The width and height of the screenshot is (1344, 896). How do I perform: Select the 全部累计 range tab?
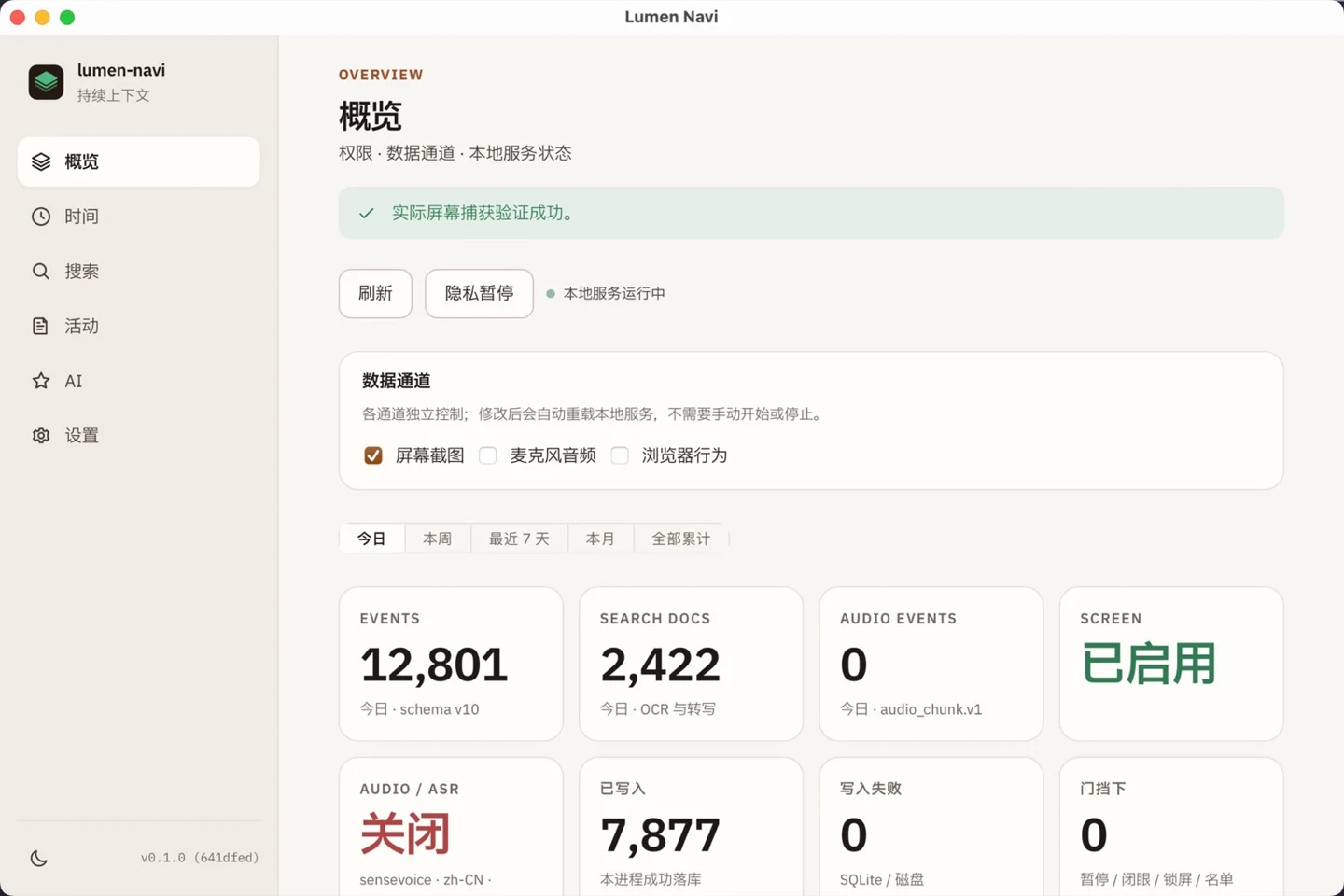pyautogui.click(x=681, y=539)
